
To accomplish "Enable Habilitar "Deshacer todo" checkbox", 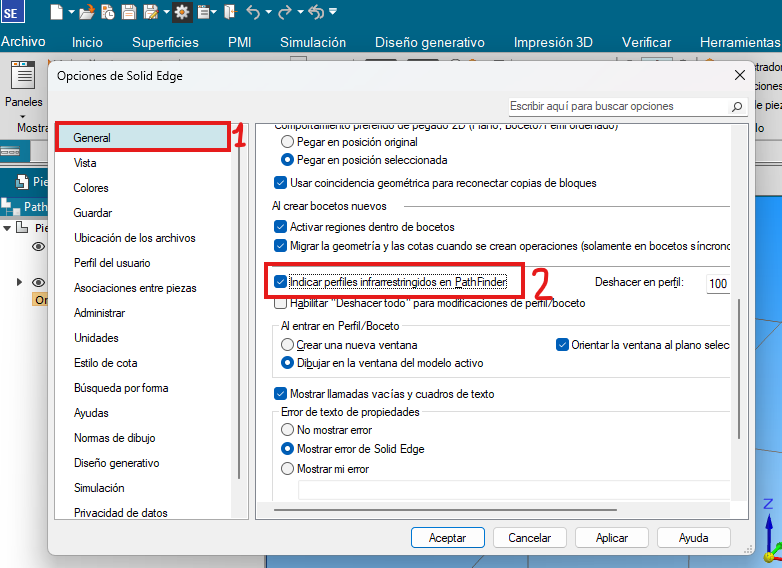I will click(x=280, y=303).
